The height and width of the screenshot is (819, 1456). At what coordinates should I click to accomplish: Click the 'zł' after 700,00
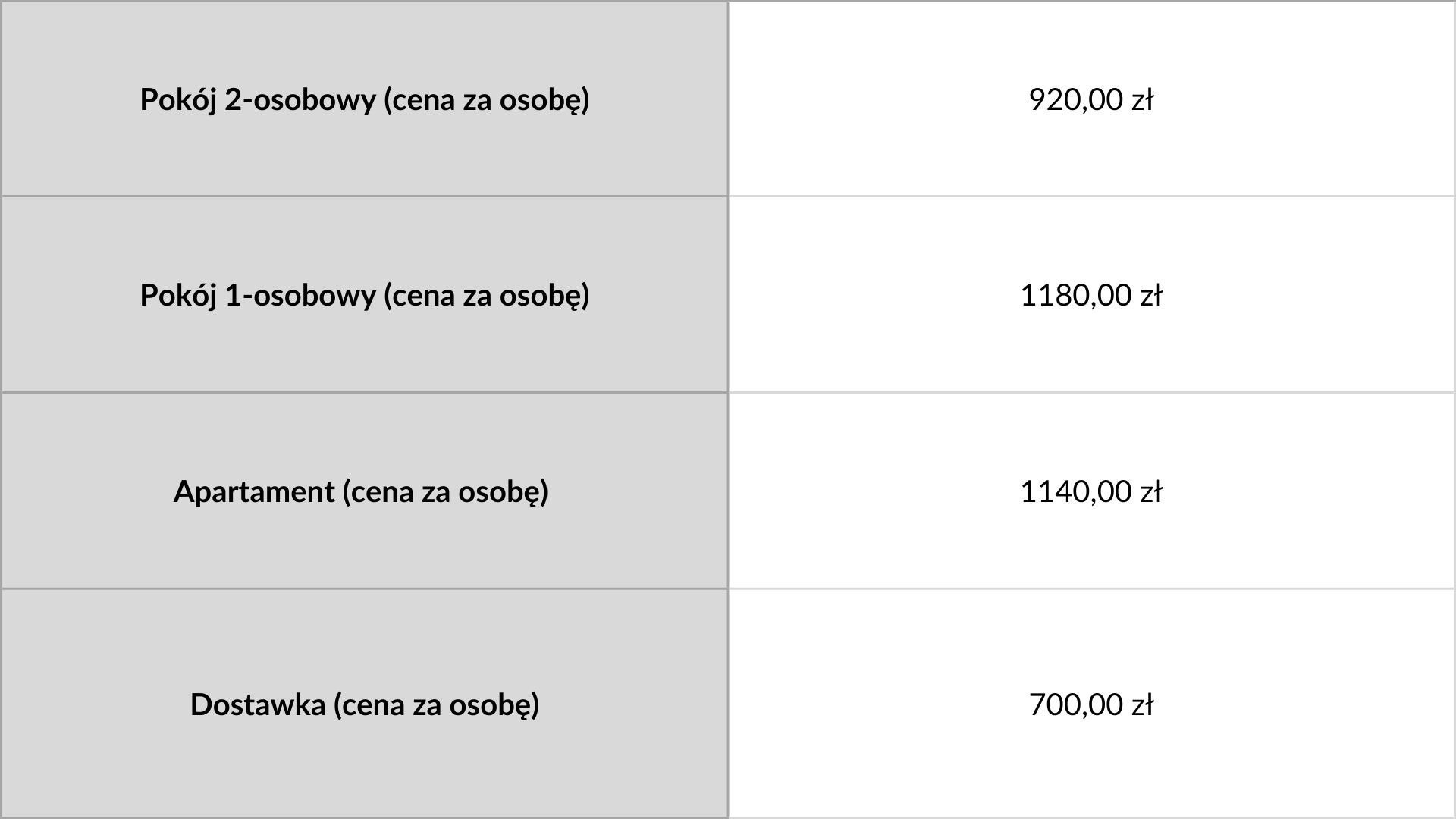(x=1142, y=704)
